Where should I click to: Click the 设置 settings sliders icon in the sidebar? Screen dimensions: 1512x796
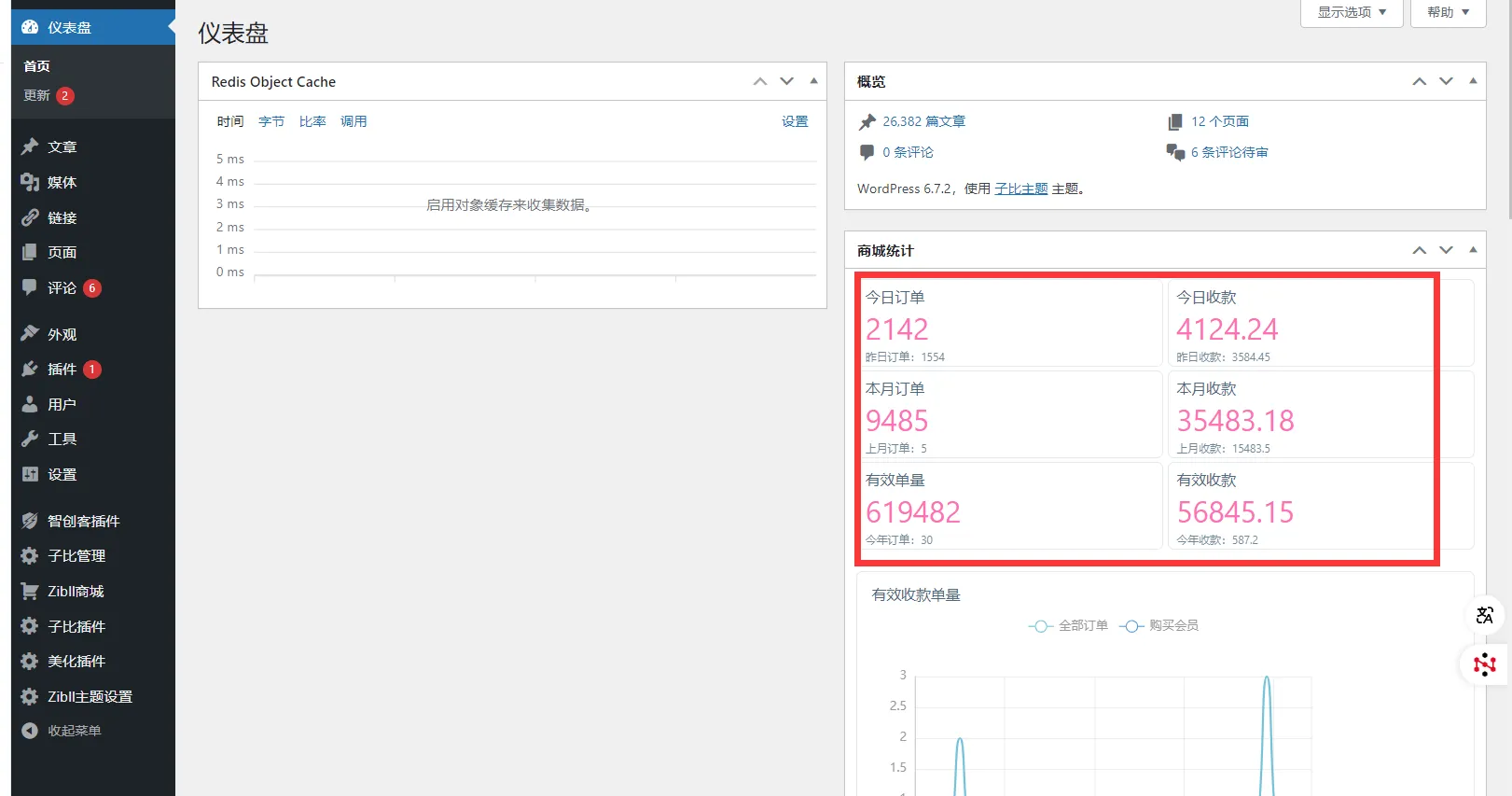(30, 474)
